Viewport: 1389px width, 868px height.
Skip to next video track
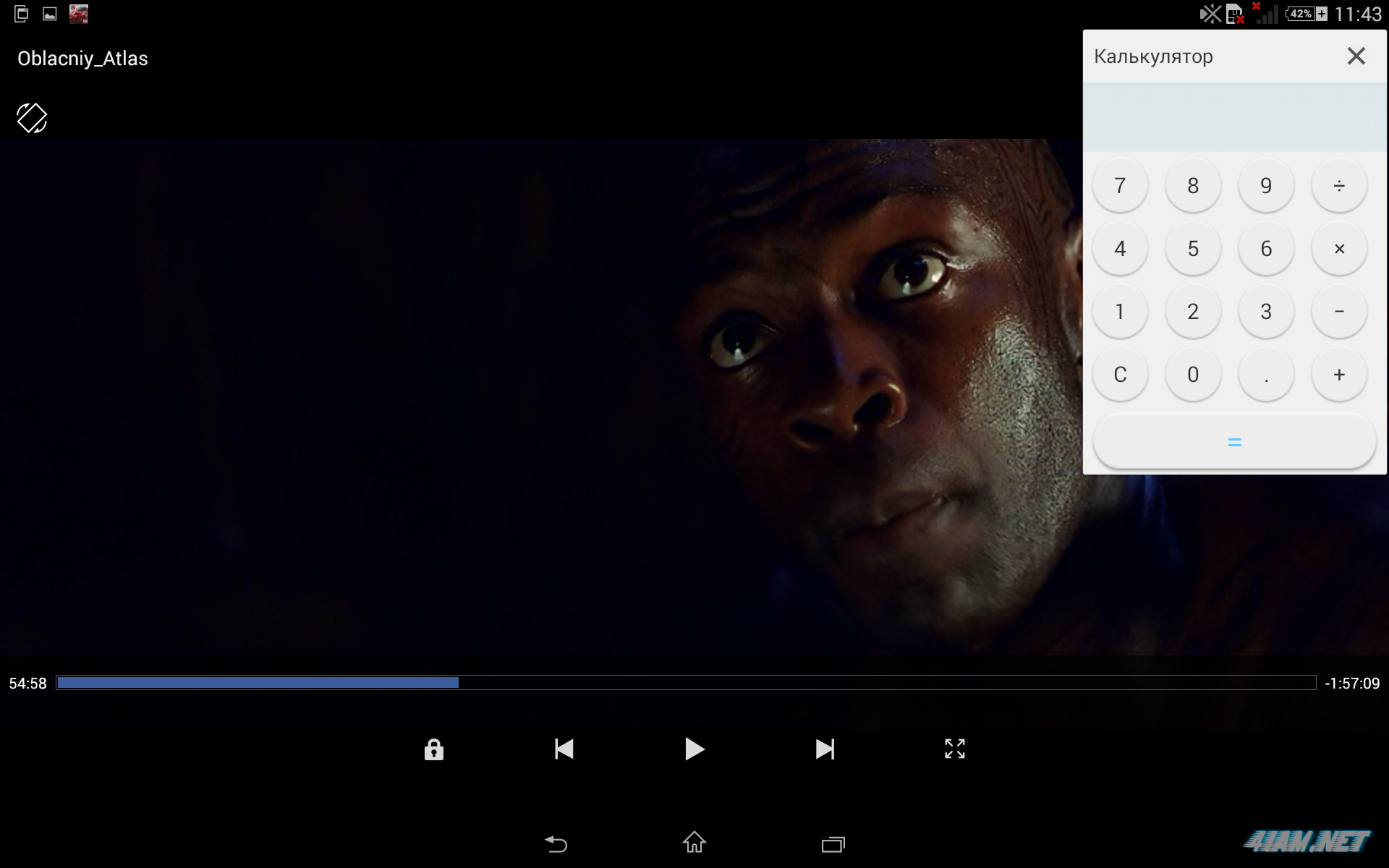[825, 749]
